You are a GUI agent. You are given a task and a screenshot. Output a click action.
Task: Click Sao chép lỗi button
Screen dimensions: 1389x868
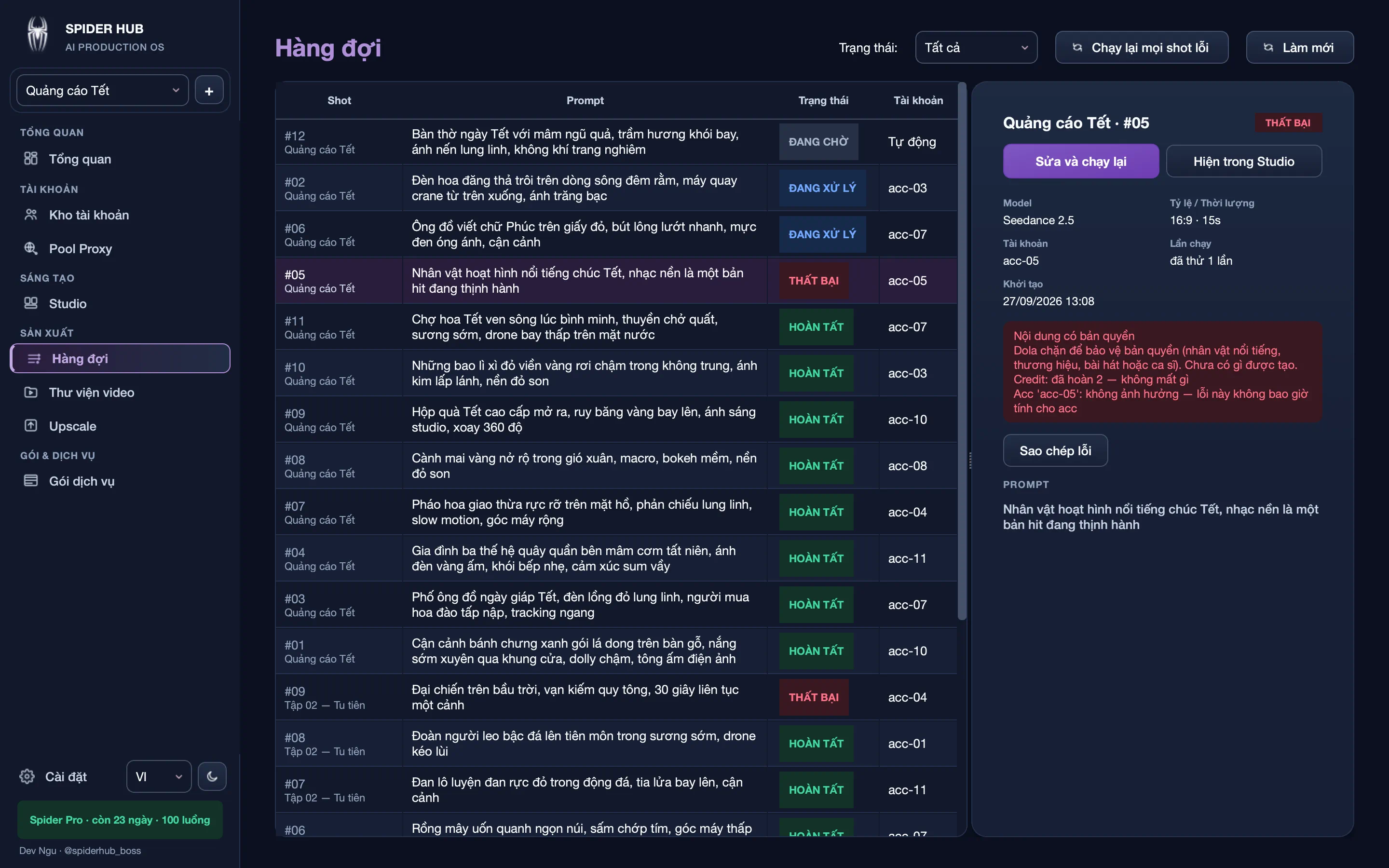(1055, 451)
